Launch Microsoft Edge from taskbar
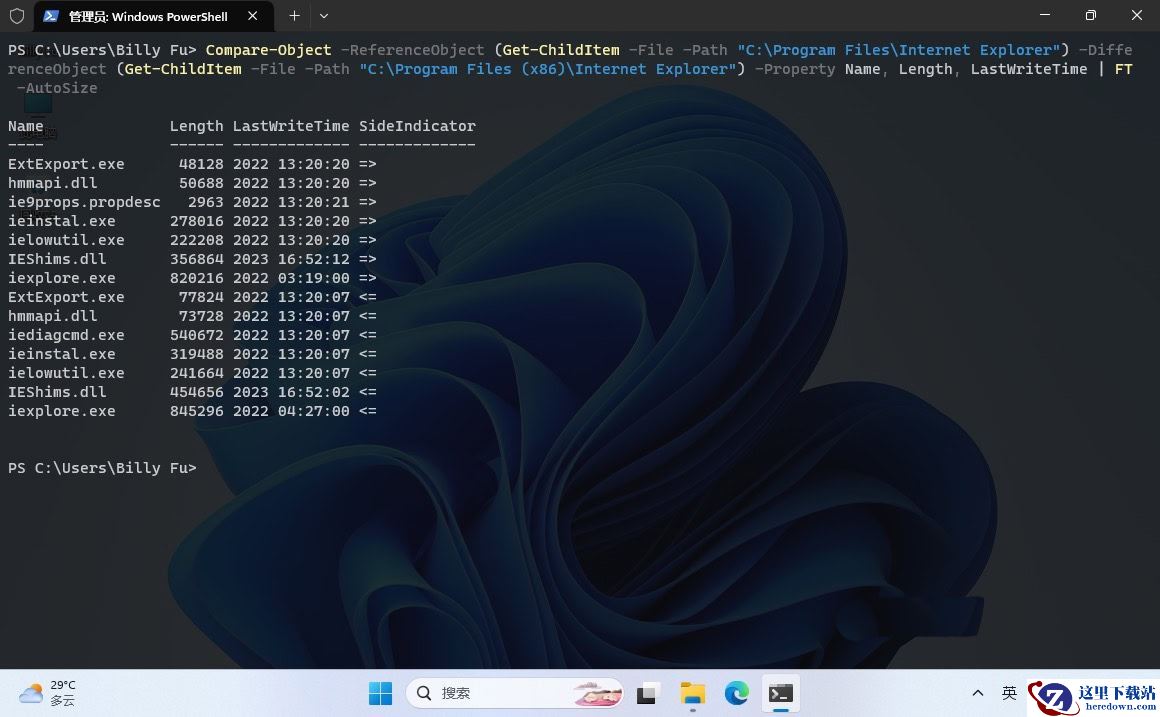The image size is (1160, 717). [x=736, y=693]
